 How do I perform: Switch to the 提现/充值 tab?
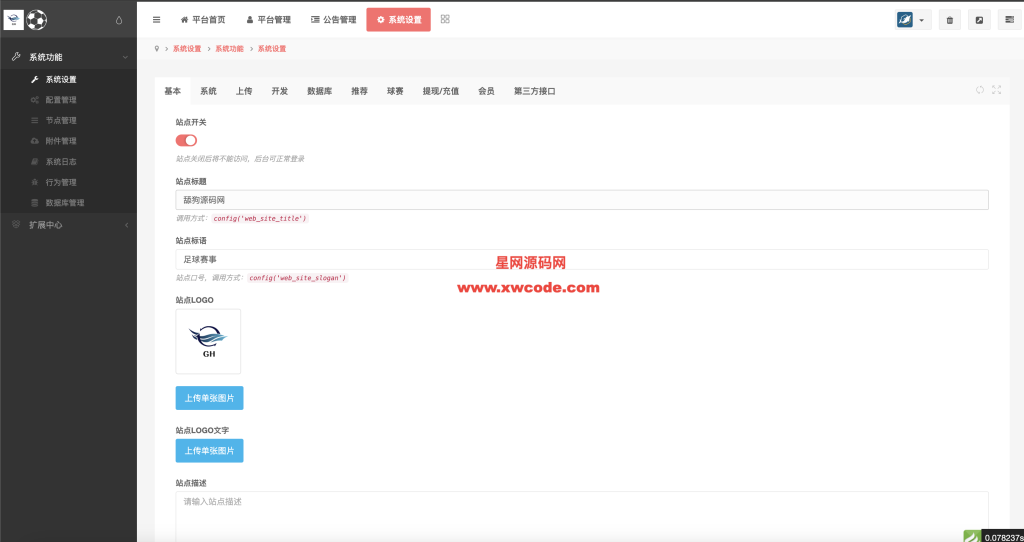(x=440, y=91)
